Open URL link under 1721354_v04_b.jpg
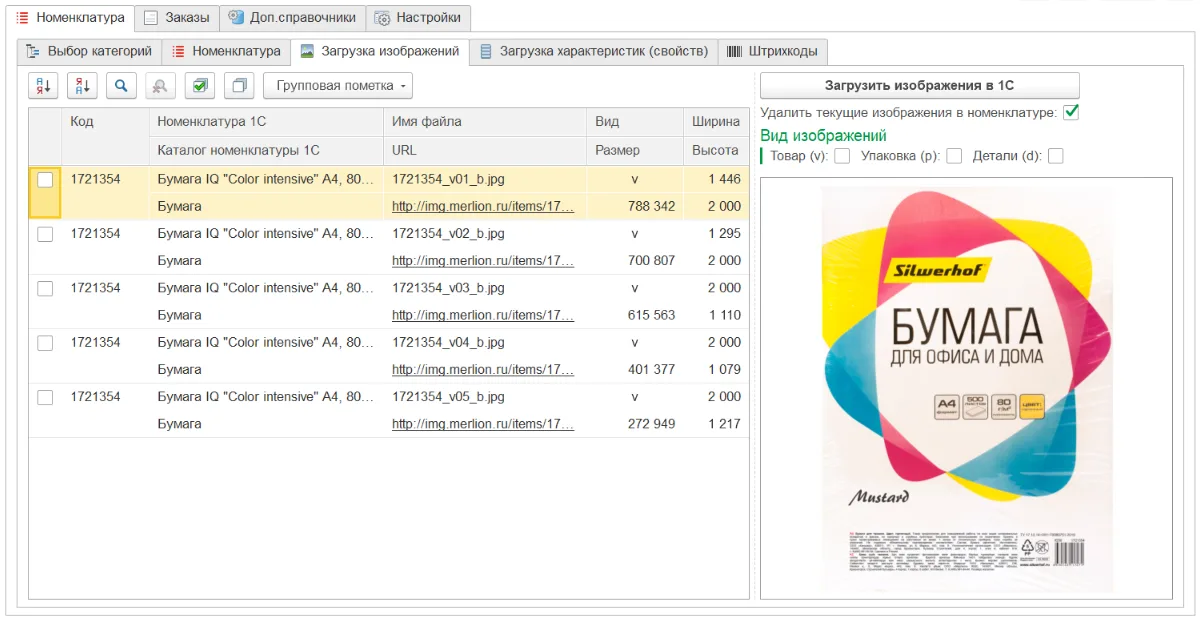 [483, 369]
